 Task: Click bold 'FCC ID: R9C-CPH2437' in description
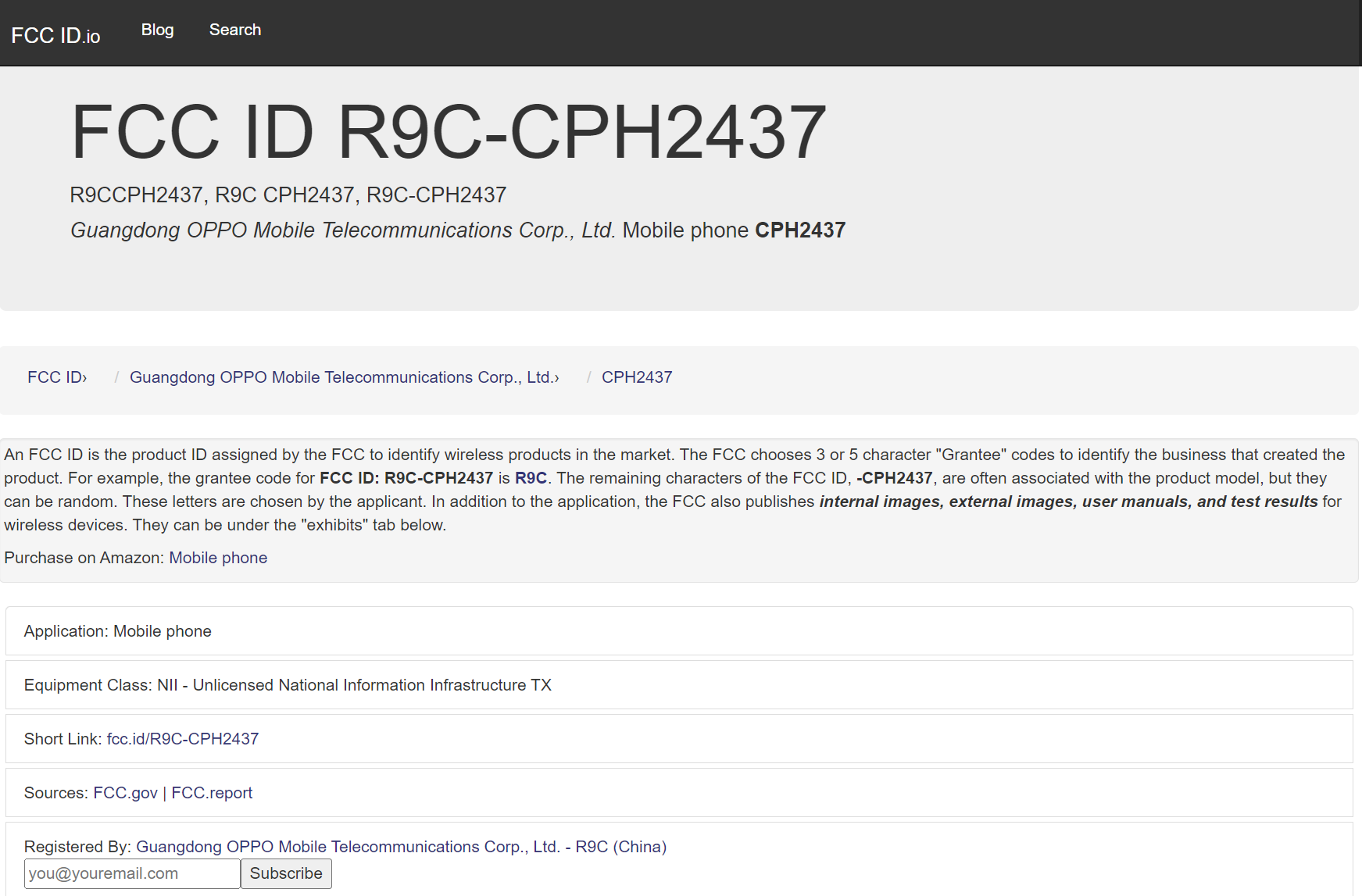coord(406,478)
